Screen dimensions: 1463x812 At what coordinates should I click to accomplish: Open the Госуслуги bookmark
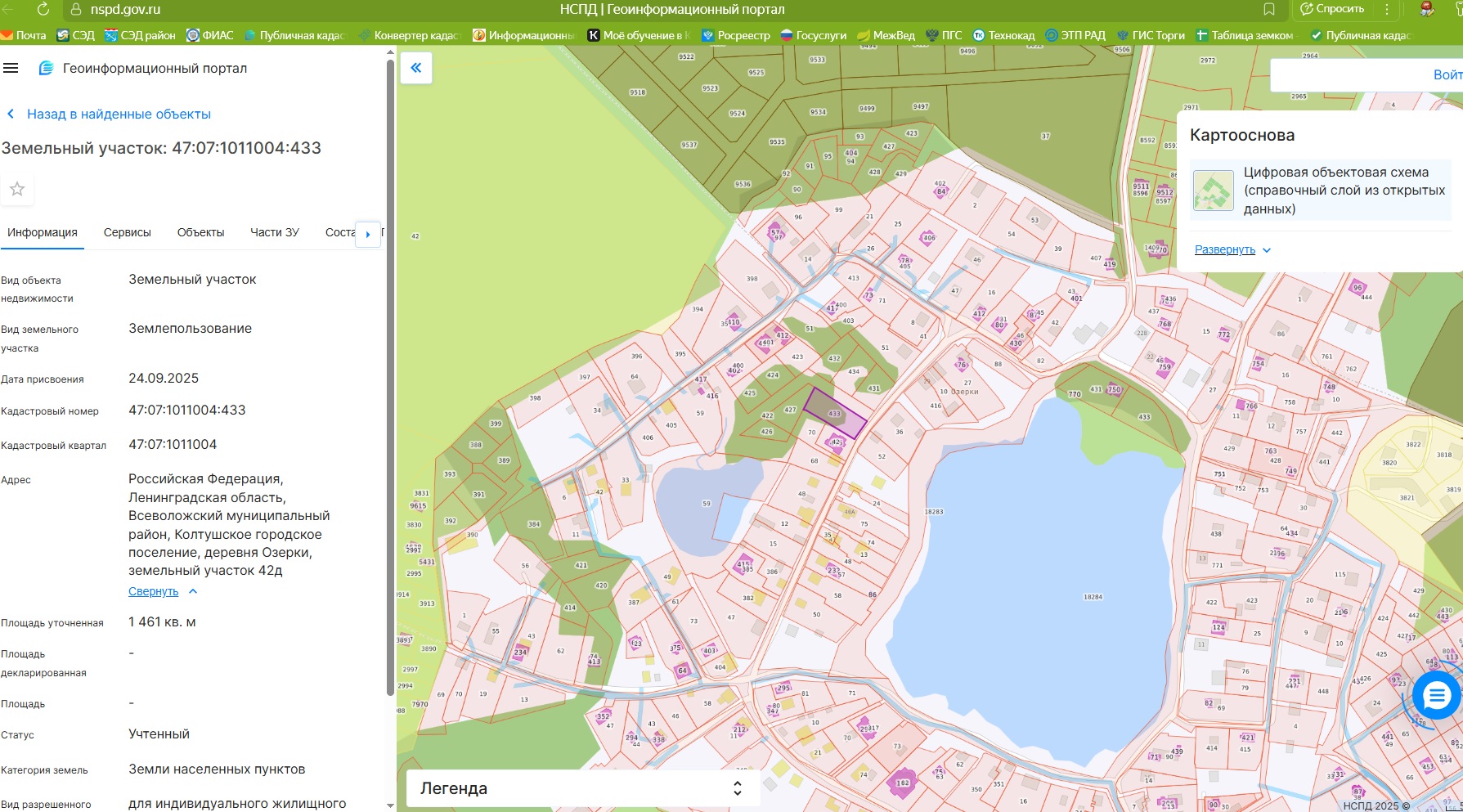pos(814,35)
